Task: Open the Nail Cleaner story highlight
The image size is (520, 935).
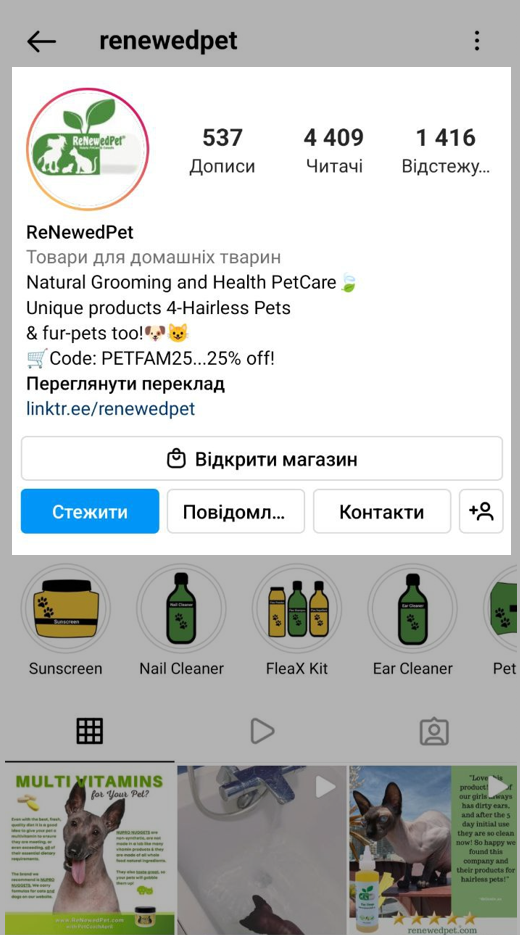Action: pos(181,609)
